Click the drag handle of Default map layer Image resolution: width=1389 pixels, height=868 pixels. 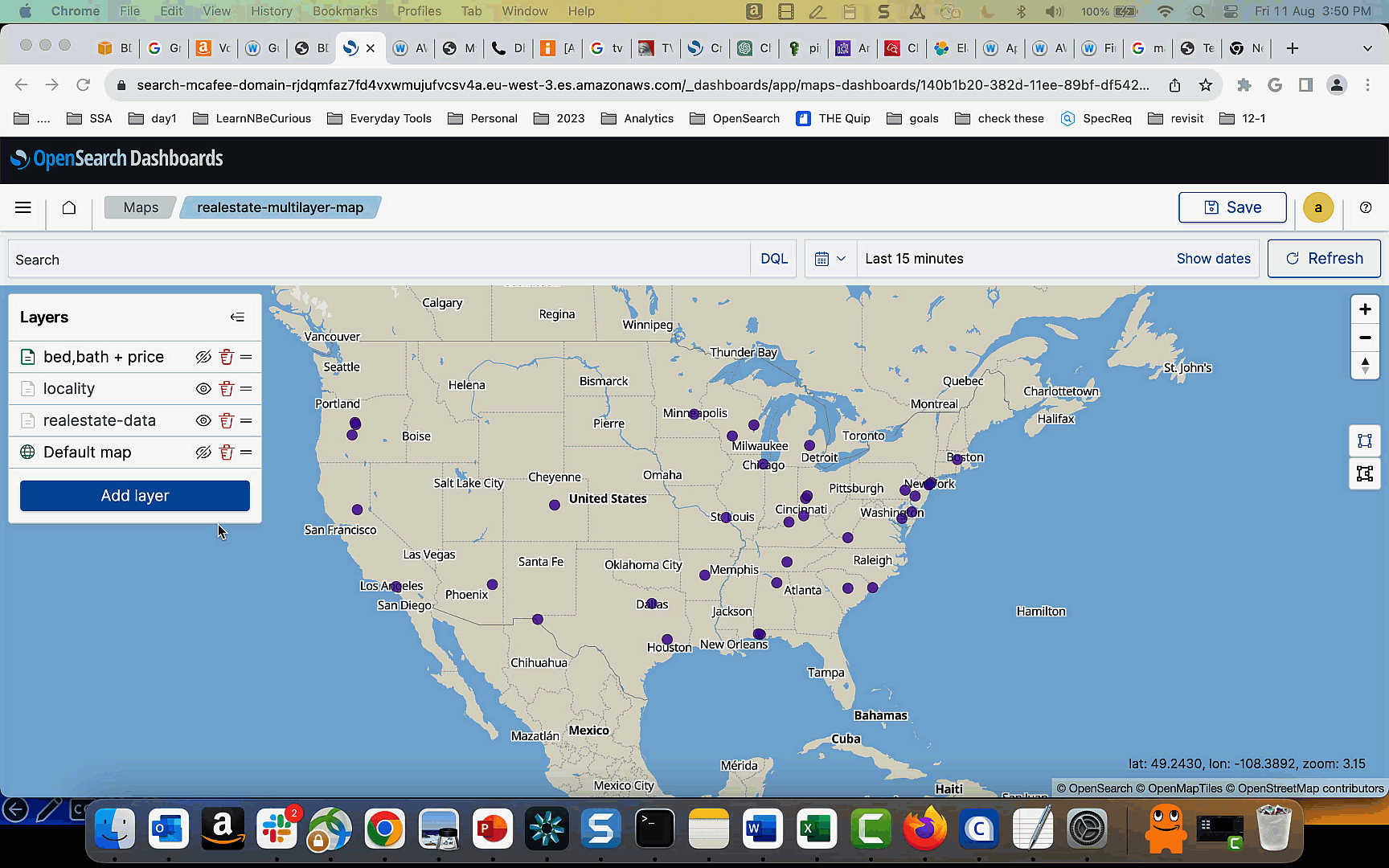tap(246, 452)
